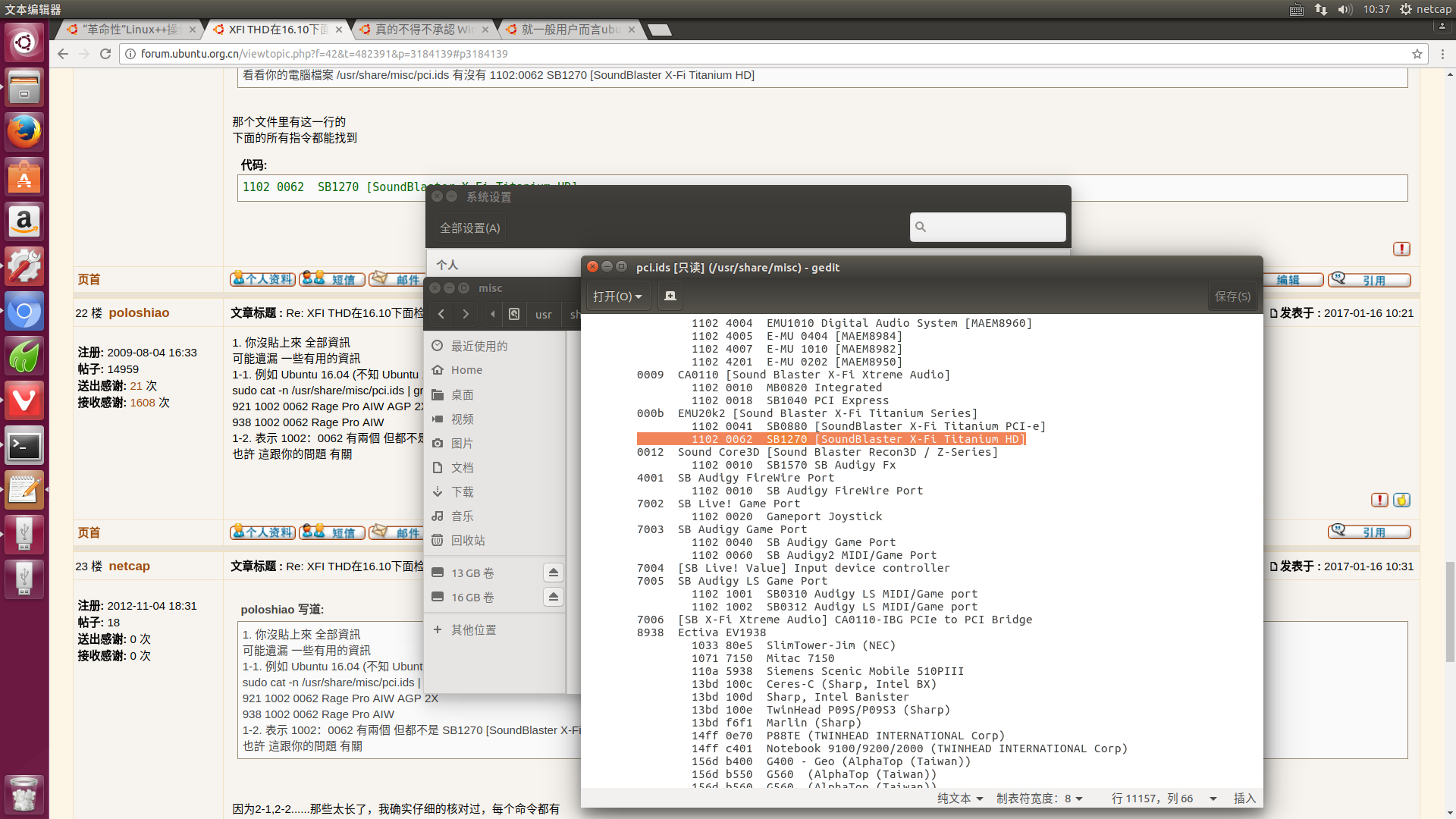Viewport: 1456px width, 819px height.
Task: Open gedit 打开(O) dropdown
Action: click(x=617, y=297)
